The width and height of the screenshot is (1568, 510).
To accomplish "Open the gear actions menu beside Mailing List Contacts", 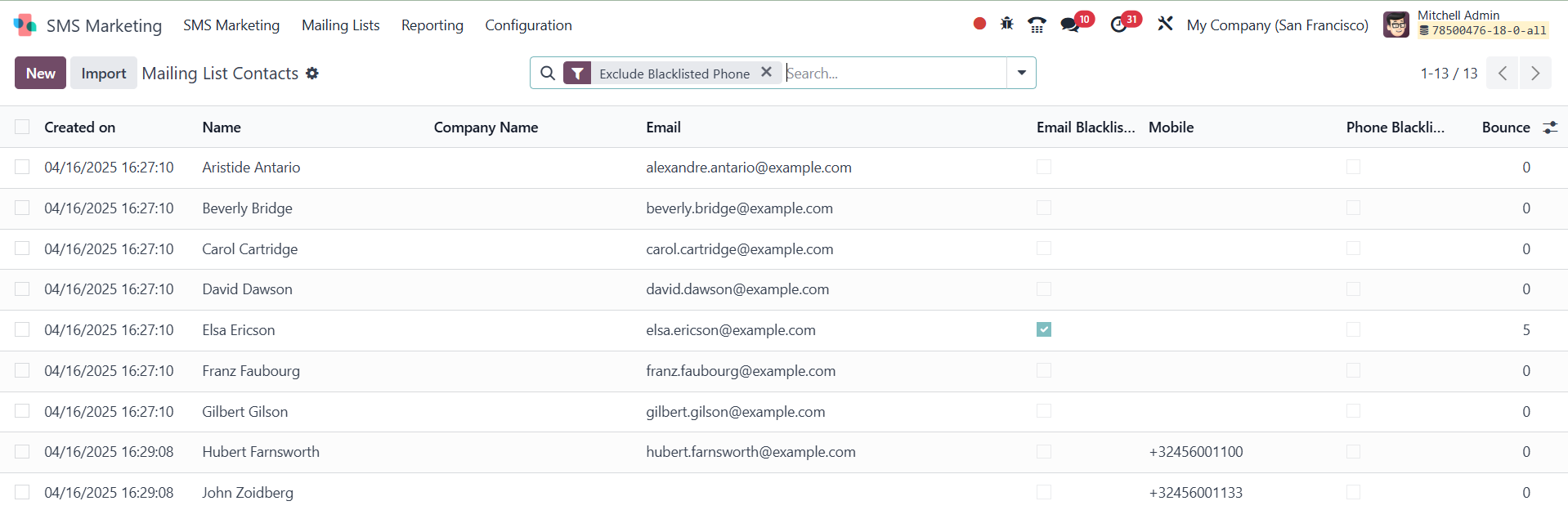I will [x=312, y=74].
